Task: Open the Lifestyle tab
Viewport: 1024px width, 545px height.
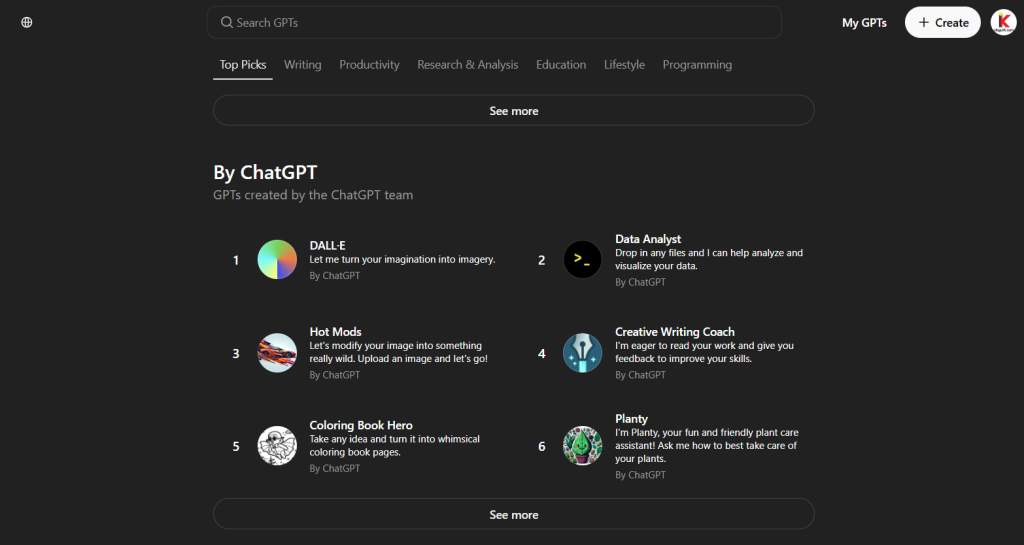Action: (624, 65)
